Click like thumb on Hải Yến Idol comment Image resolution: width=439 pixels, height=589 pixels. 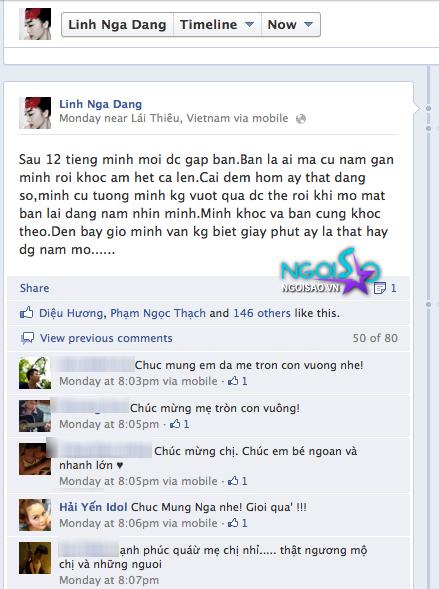pyautogui.click(x=233, y=523)
